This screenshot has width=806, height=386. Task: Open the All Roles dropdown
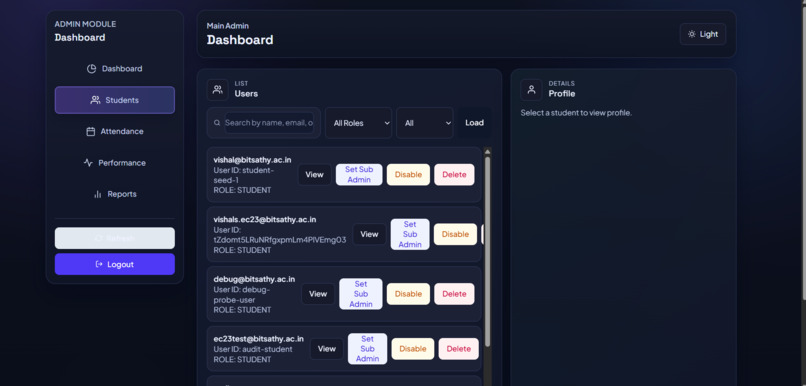click(358, 123)
